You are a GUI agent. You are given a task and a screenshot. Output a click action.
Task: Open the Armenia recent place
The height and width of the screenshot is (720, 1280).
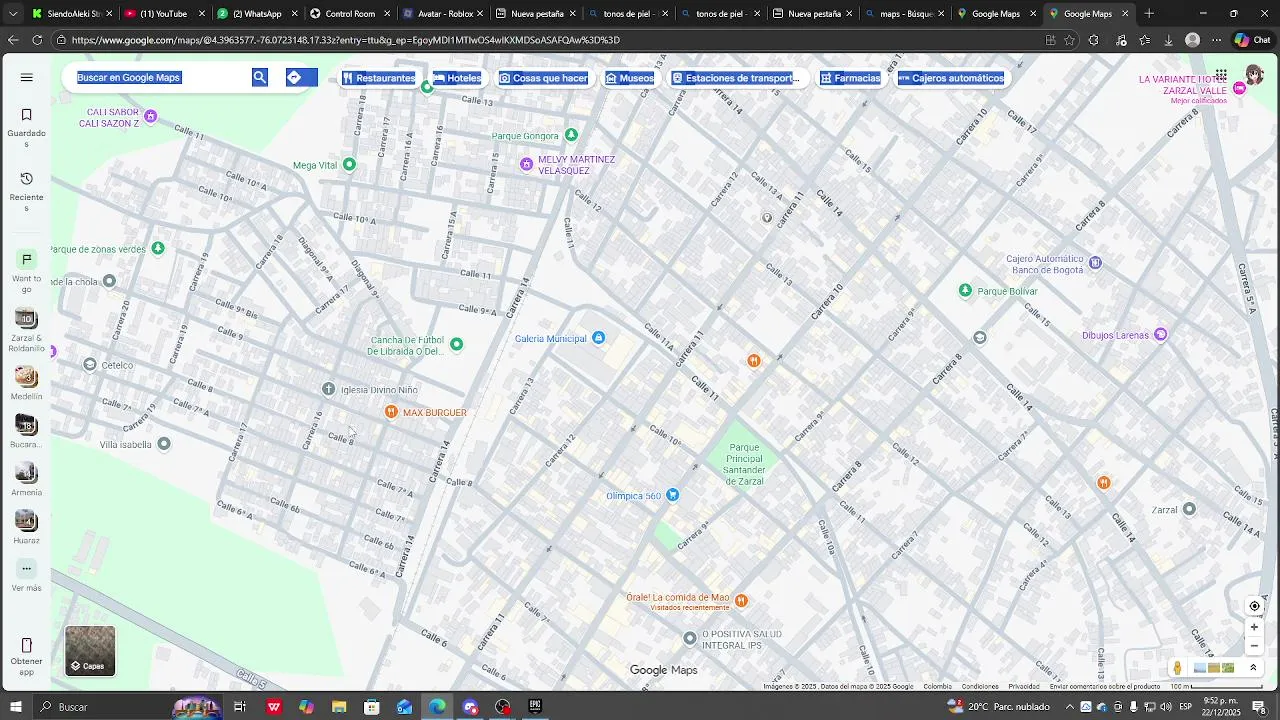27,479
